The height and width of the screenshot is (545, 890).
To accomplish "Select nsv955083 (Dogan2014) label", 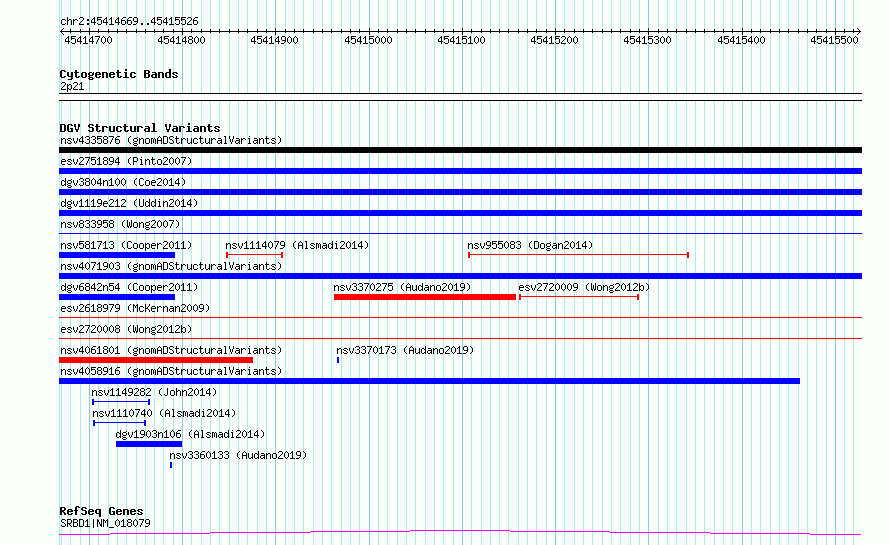I will click(x=530, y=245).
